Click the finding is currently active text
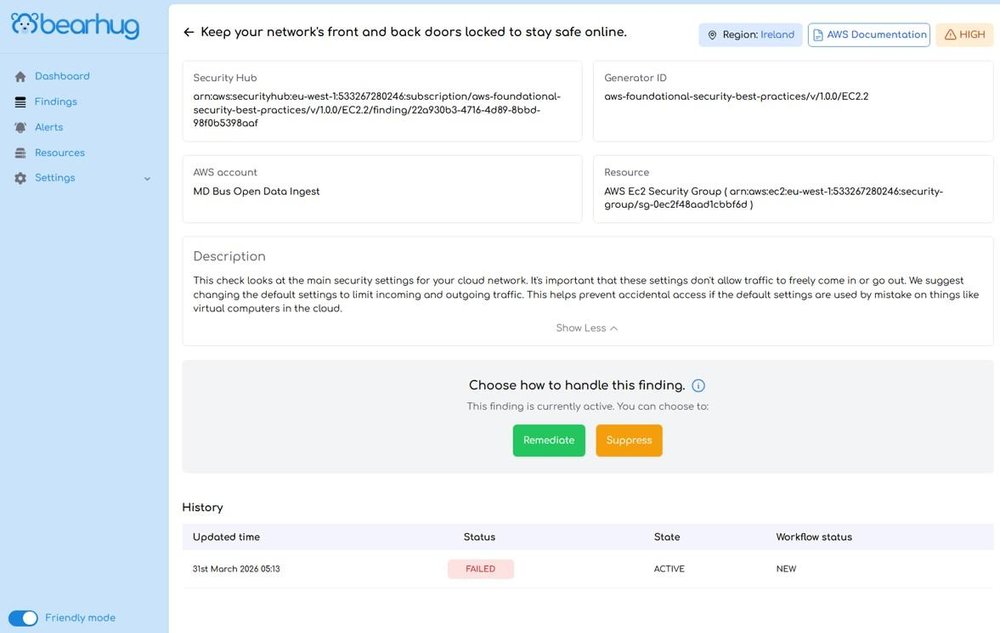The width and height of the screenshot is (1000, 633). 587,406
